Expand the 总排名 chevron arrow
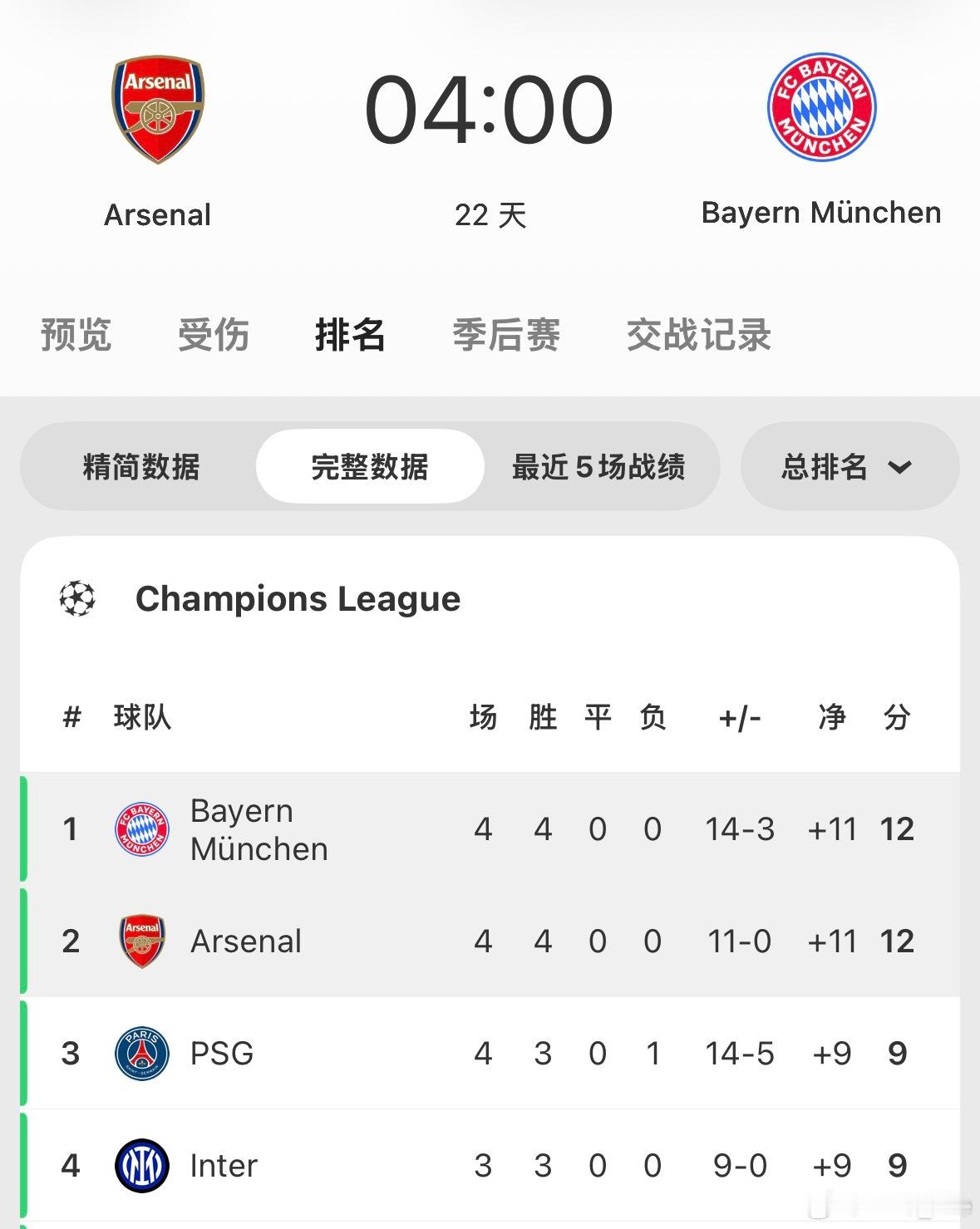The height and width of the screenshot is (1229, 980). tap(899, 467)
